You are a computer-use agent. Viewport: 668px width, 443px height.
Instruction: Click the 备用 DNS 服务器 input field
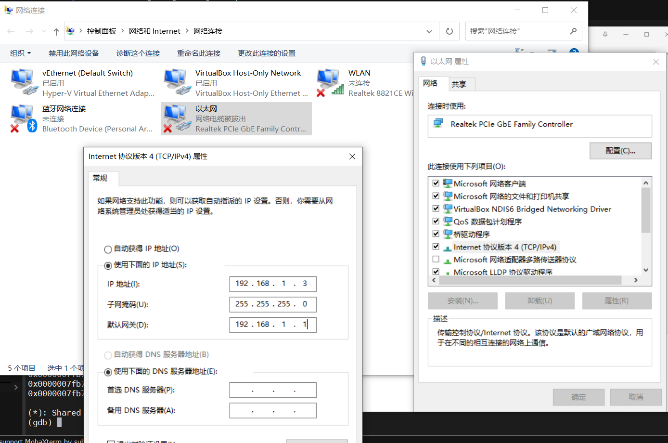coord(273,411)
